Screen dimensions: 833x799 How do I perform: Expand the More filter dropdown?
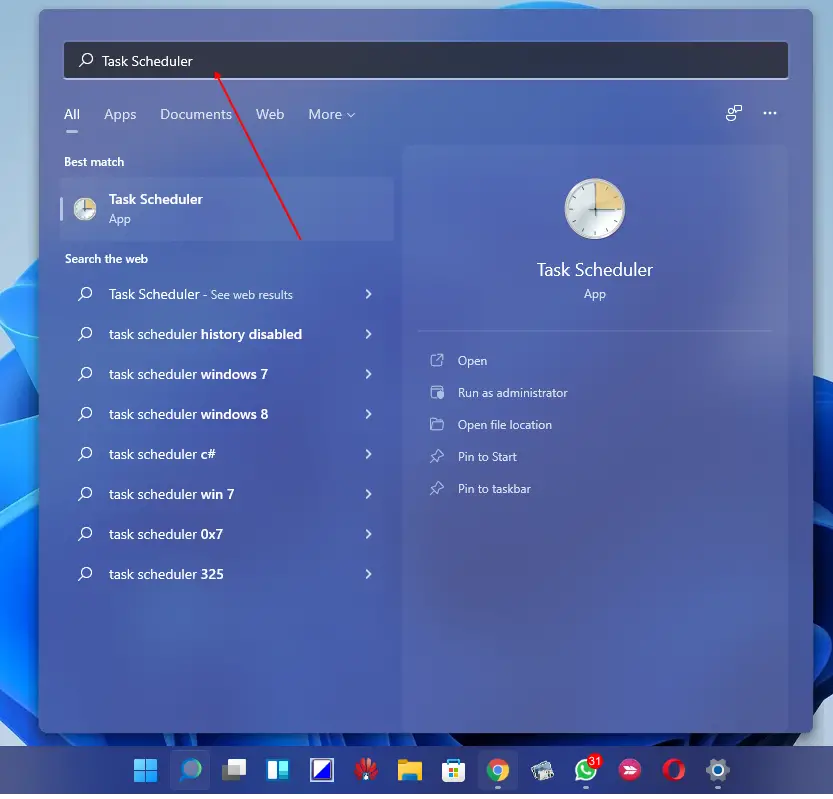(x=332, y=114)
